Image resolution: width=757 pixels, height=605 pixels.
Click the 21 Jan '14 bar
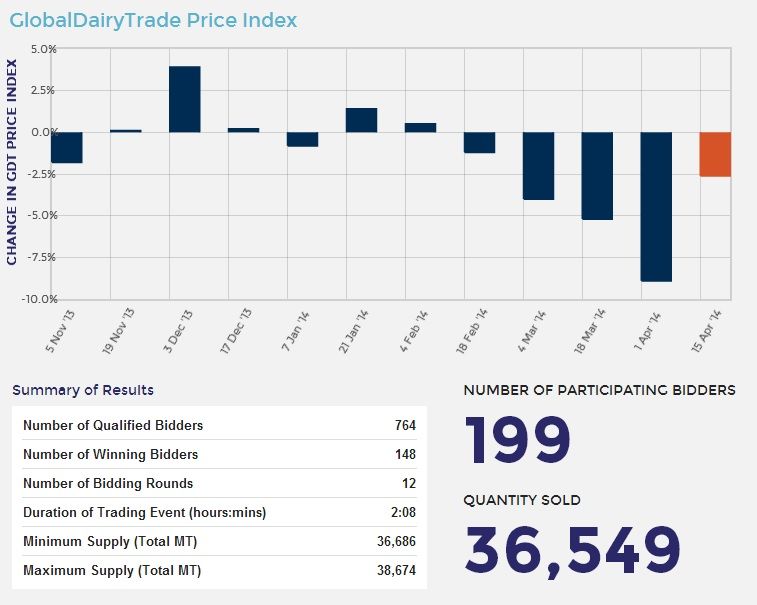pyautogui.click(x=361, y=120)
